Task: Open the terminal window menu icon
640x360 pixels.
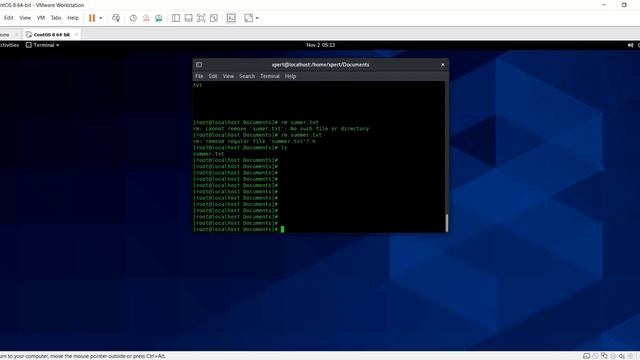Action: (199, 64)
